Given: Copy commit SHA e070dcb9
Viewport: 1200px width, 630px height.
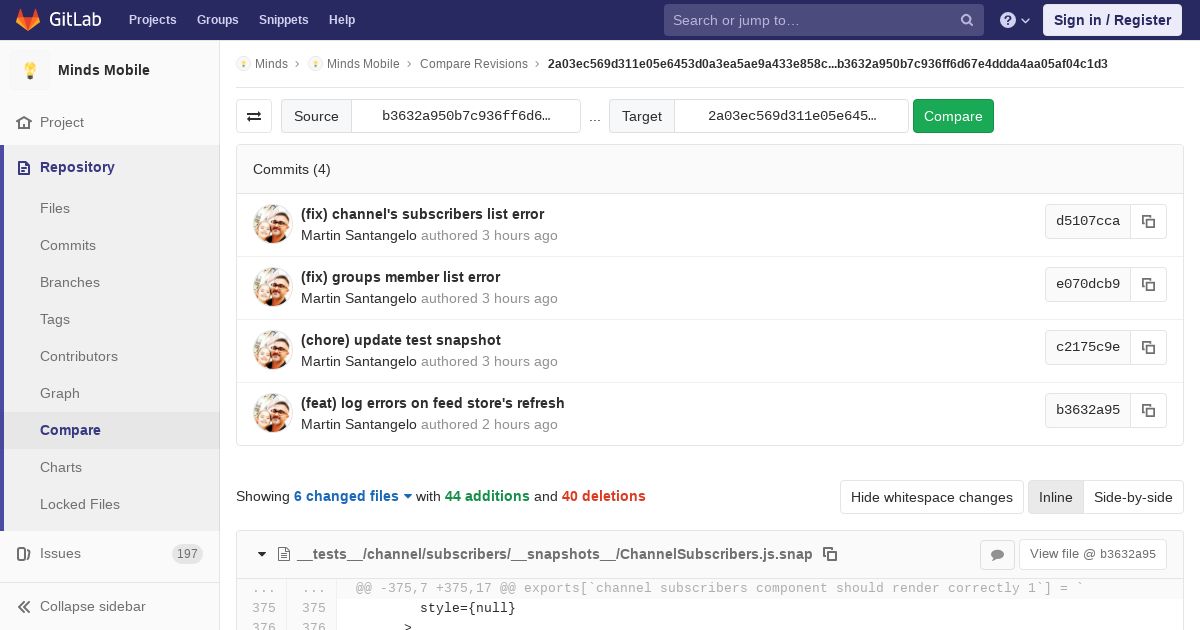Looking at the screenshot, I should point(1148,285).
